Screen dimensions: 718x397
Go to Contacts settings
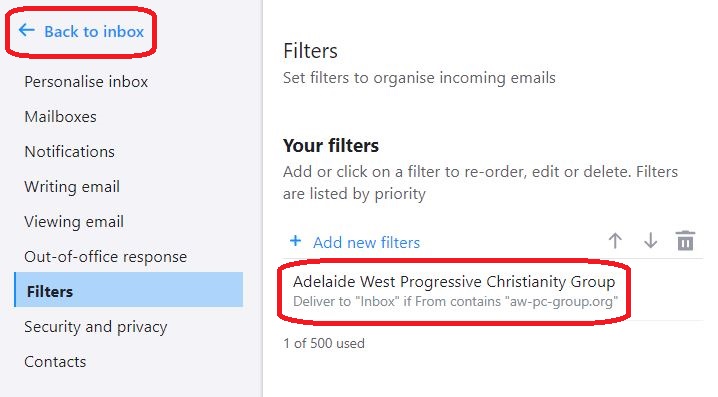pyautogui.click(x=55, y=362)
